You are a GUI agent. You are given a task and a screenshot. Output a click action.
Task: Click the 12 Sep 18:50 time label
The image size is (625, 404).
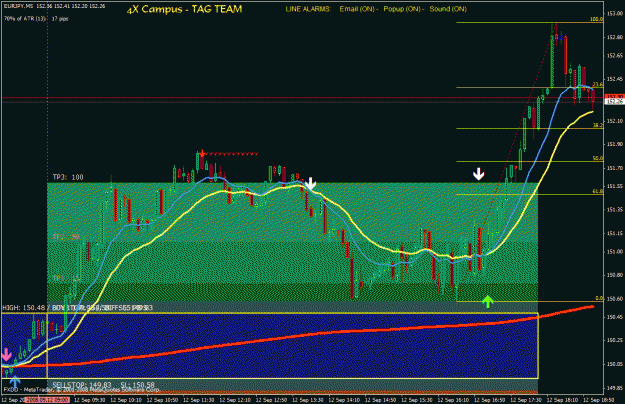click(x=598, y=400)
